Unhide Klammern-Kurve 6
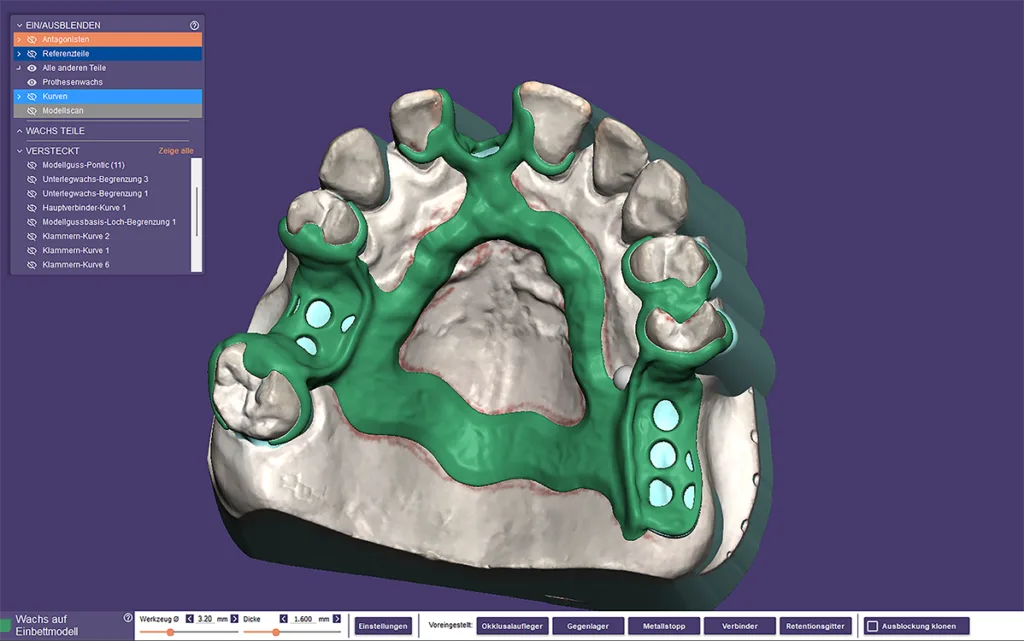Image resolution: width=1024 pixels, height=641 pixels. point(31,265)
